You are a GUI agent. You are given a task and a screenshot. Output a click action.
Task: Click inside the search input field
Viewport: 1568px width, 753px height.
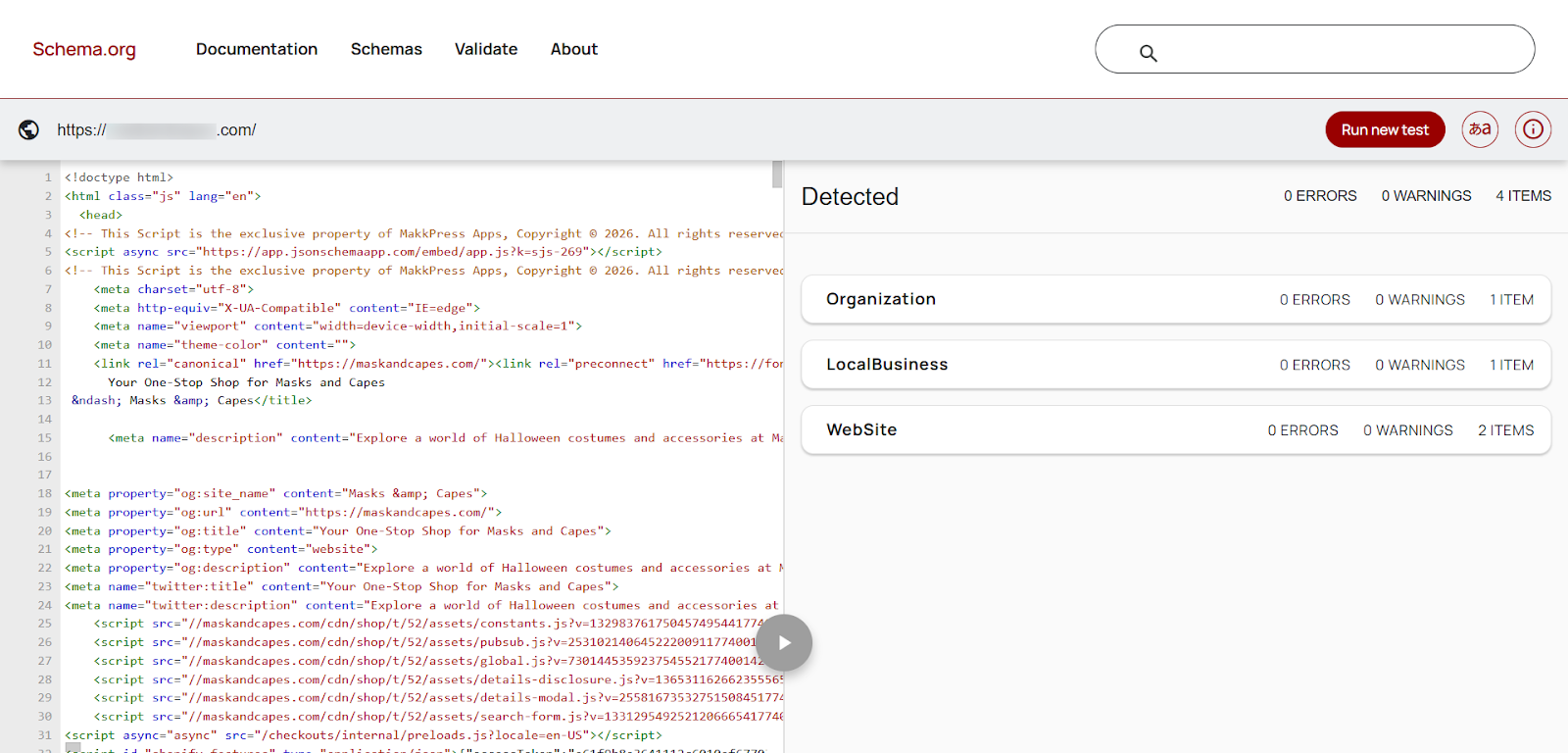pos(1343,50)
